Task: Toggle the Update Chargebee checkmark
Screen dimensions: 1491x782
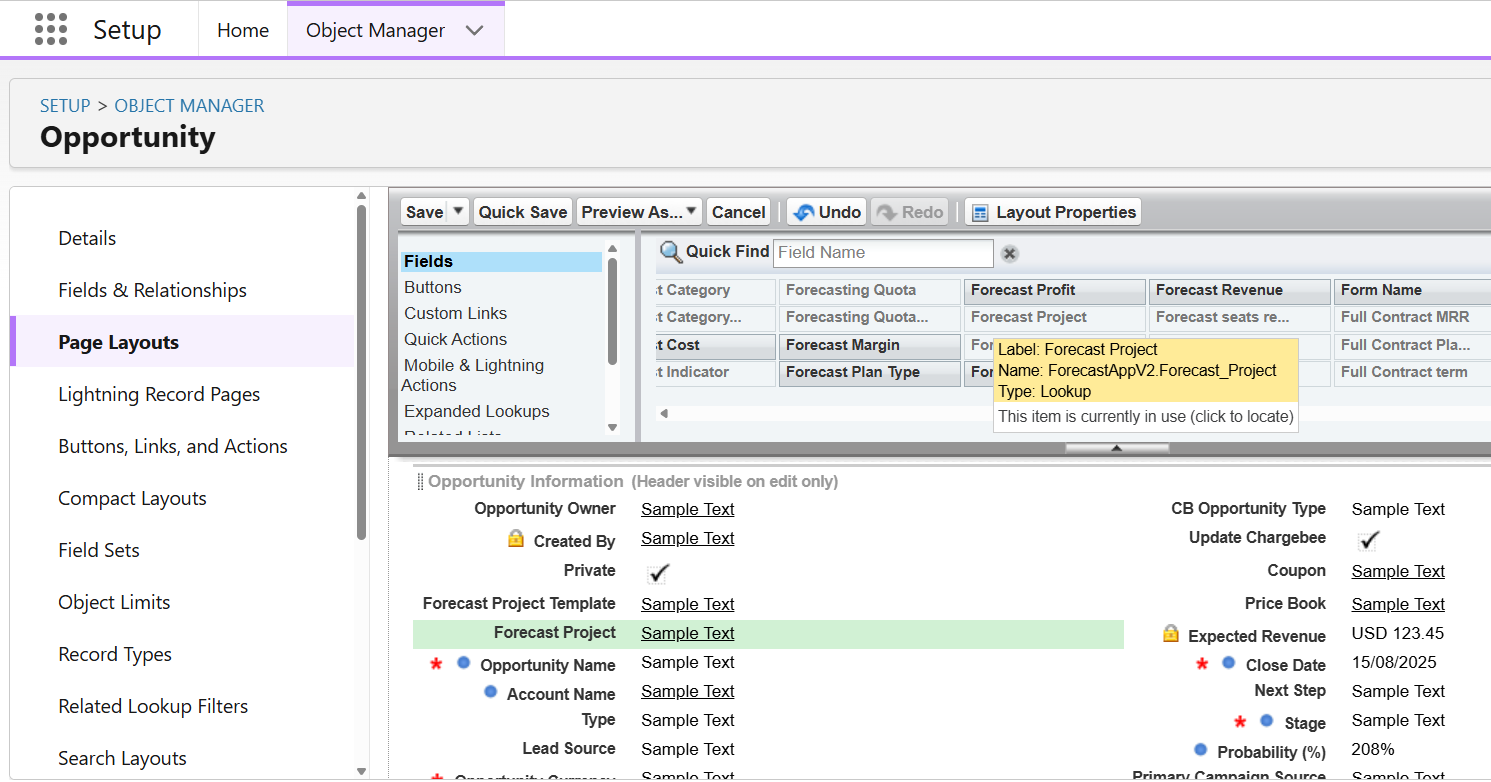Action: tap(1368, 541)
